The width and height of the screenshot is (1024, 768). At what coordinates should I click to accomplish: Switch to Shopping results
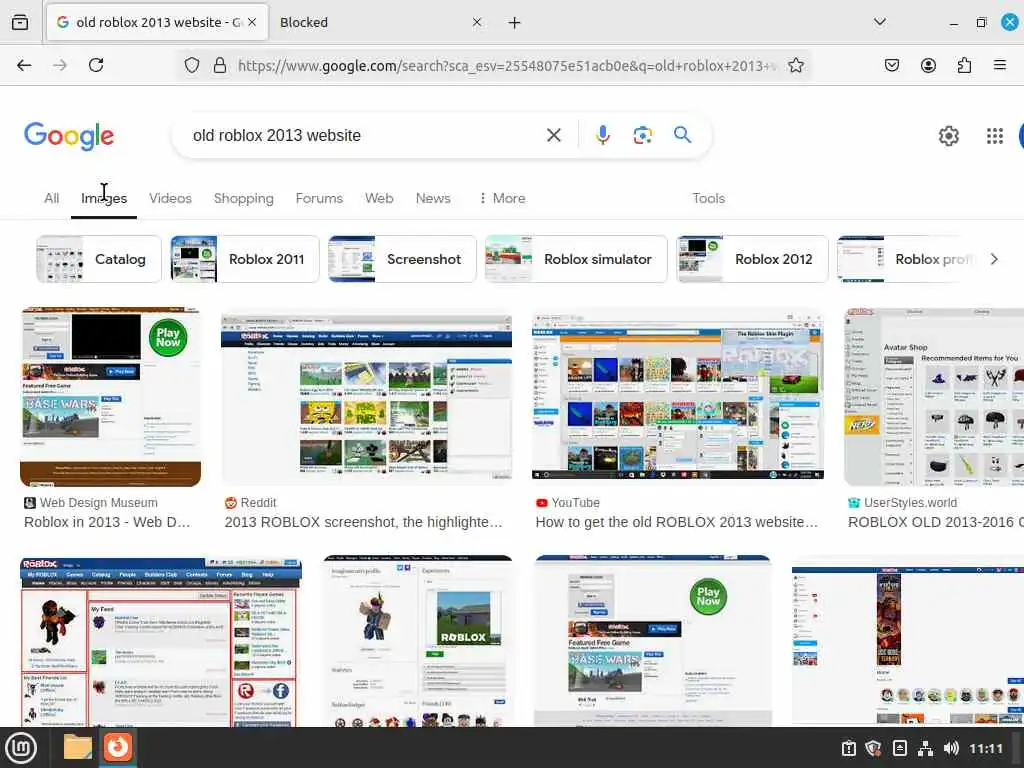click(244, 198)
